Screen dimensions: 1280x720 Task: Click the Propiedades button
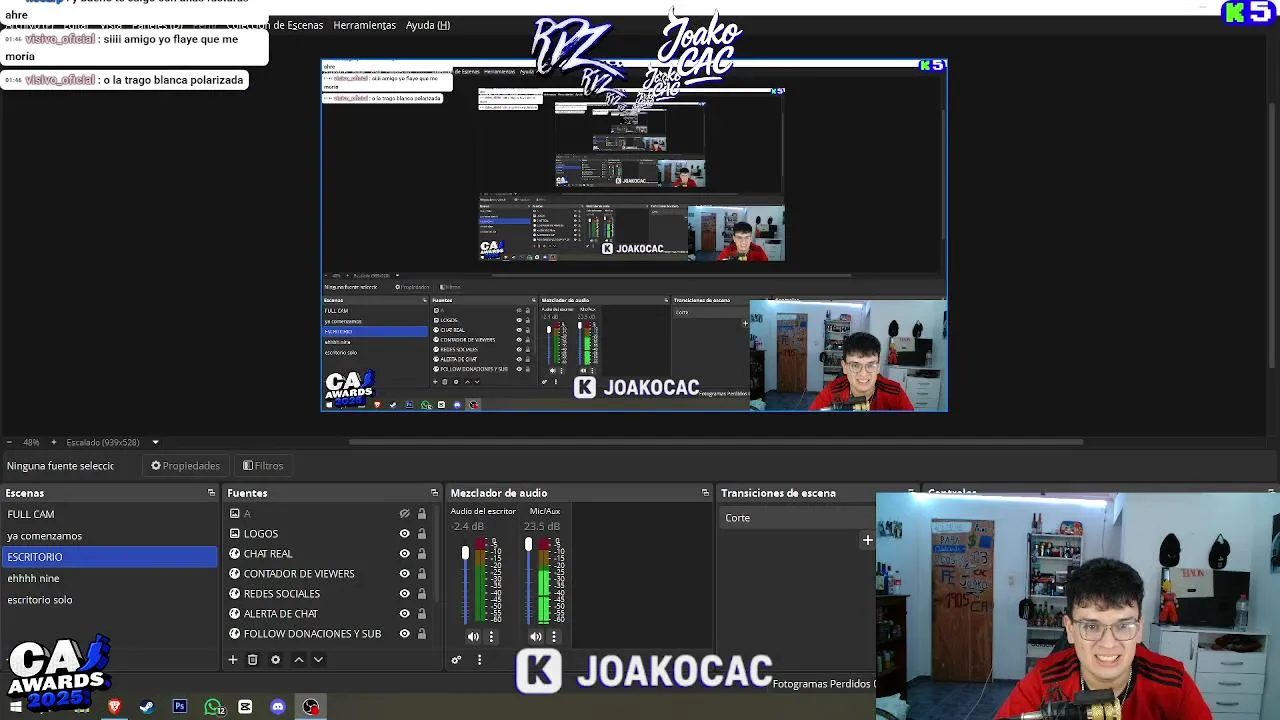185,466
